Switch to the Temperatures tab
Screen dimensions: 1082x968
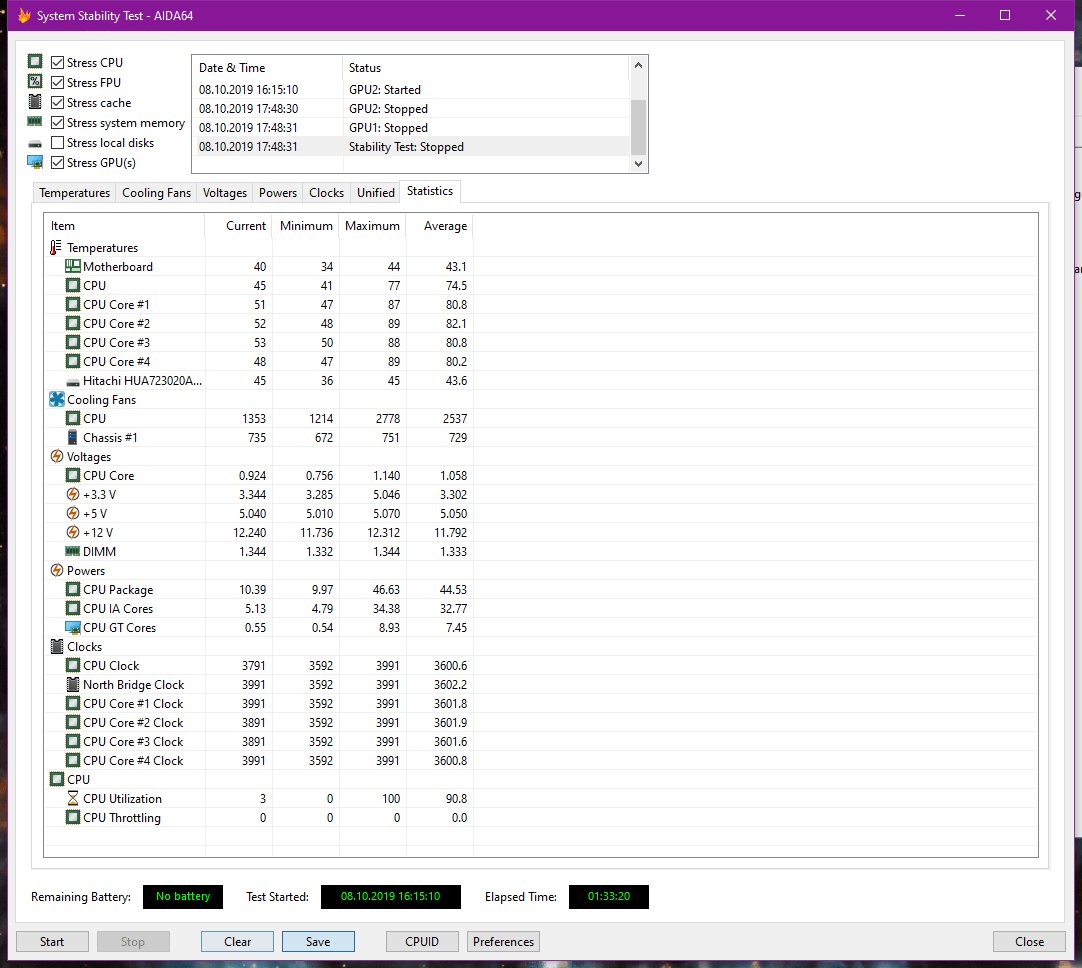(75, 192)
